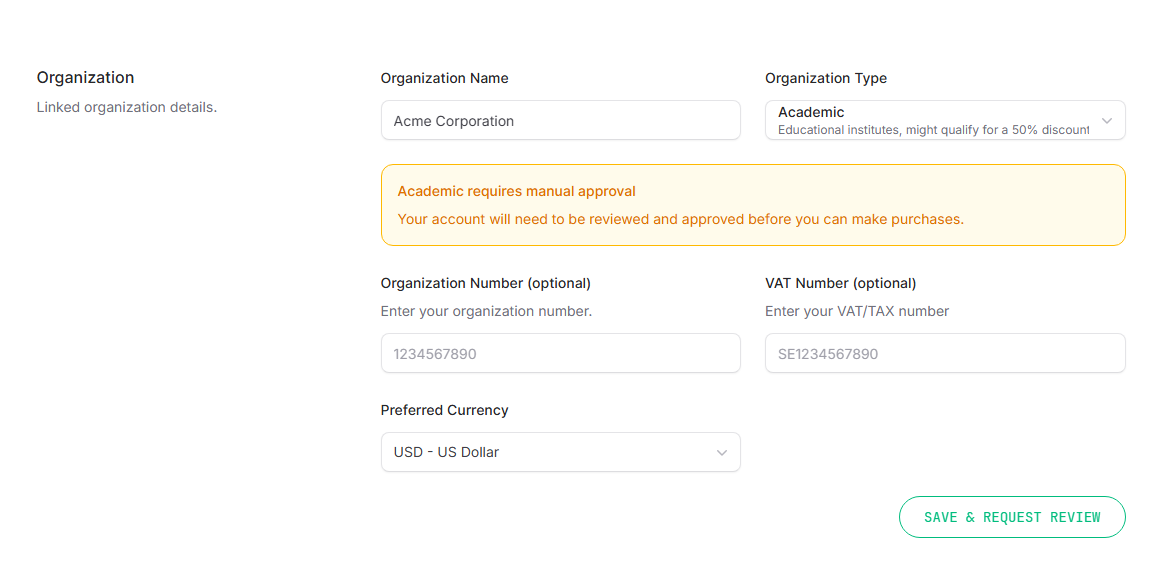Click the 'Organization Type' label
Viewport: 1160px width, 578px height.
826,78
